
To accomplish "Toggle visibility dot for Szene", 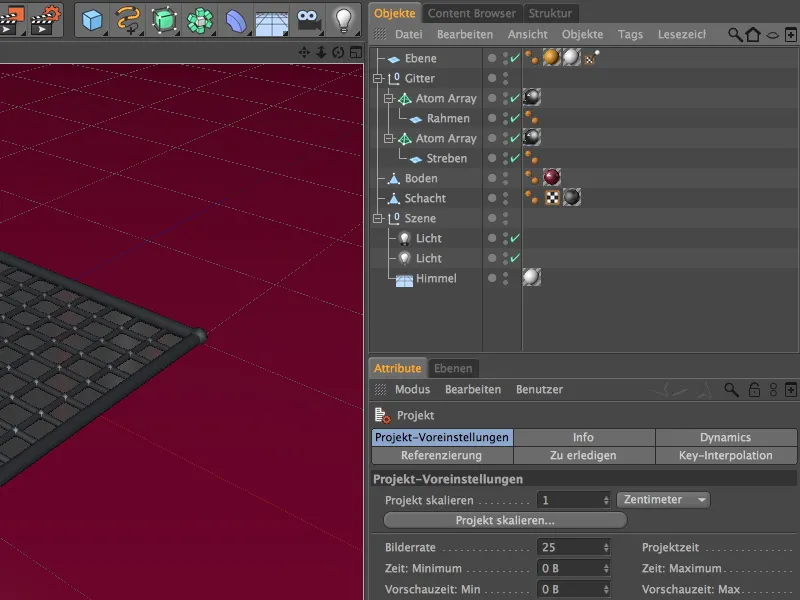I will [492, 218].
